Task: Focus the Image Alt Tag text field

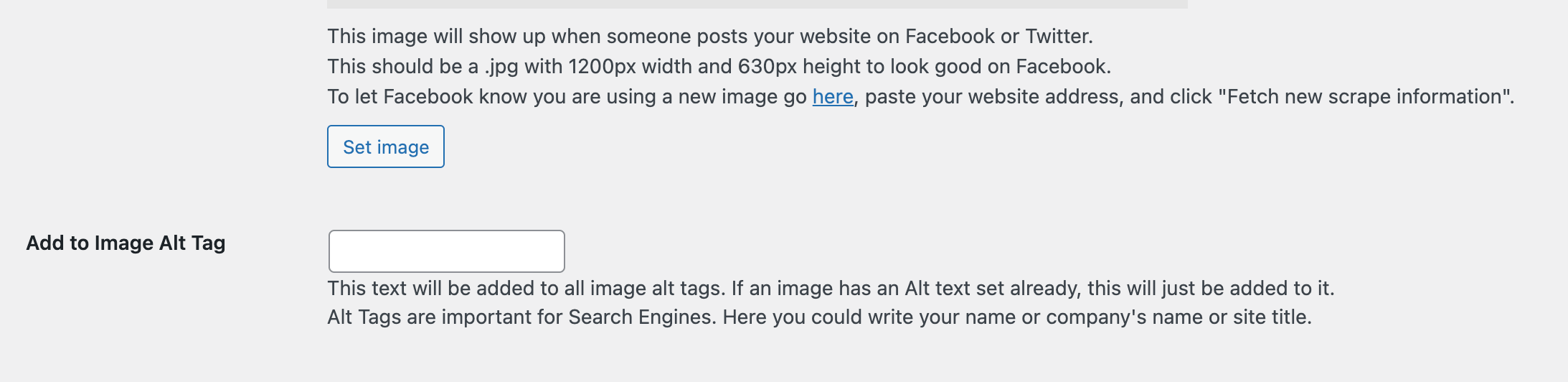Action: point(446,251)
